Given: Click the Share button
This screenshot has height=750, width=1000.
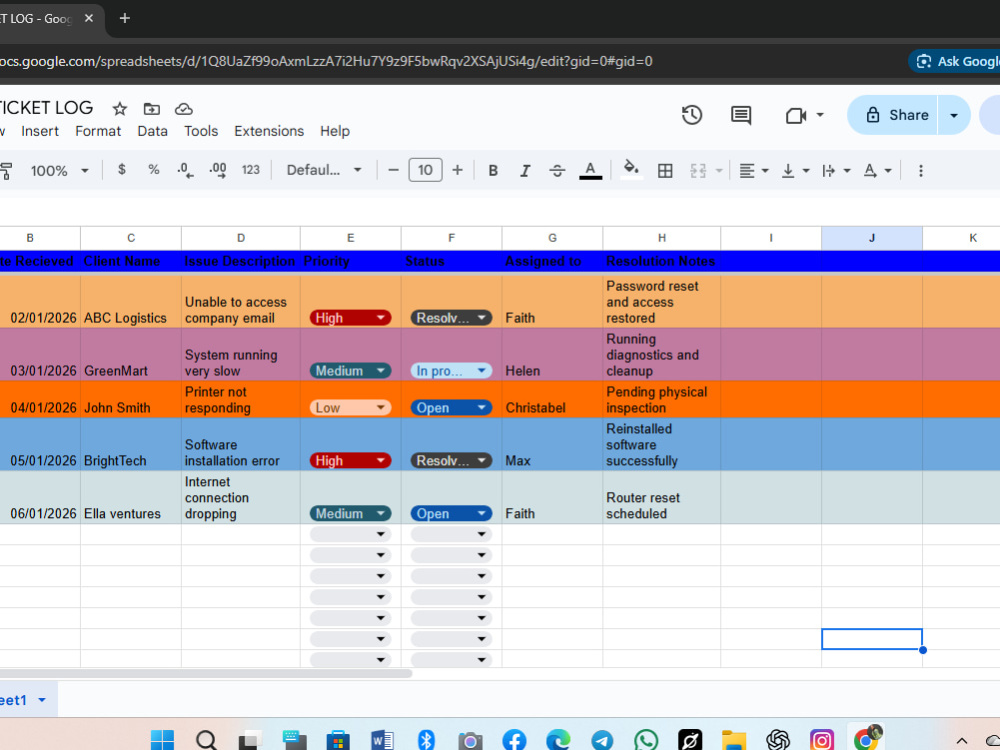Looking at the screenshot, I should click(893, 115).
